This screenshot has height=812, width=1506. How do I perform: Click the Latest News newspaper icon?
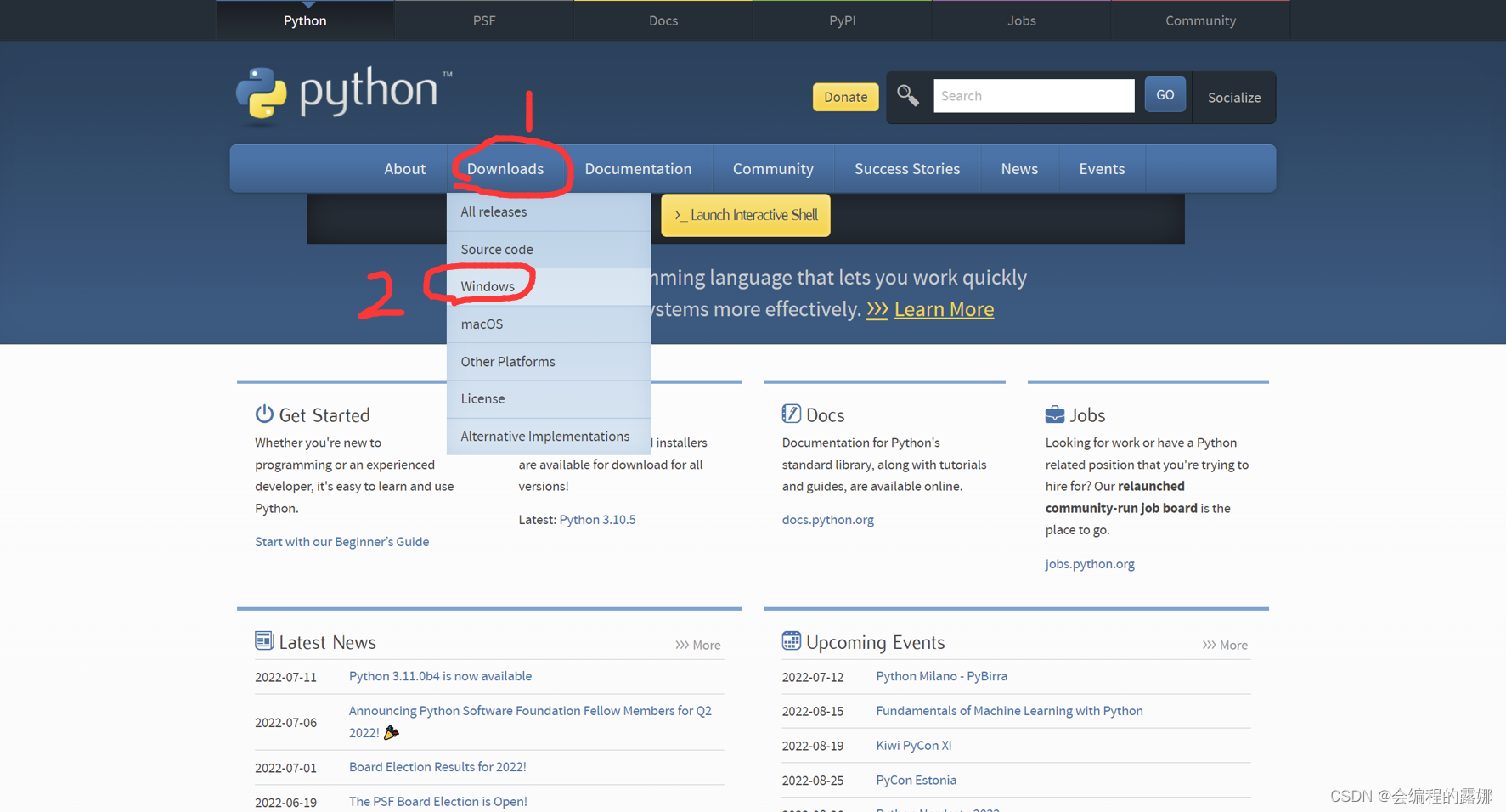pos(264,640)
